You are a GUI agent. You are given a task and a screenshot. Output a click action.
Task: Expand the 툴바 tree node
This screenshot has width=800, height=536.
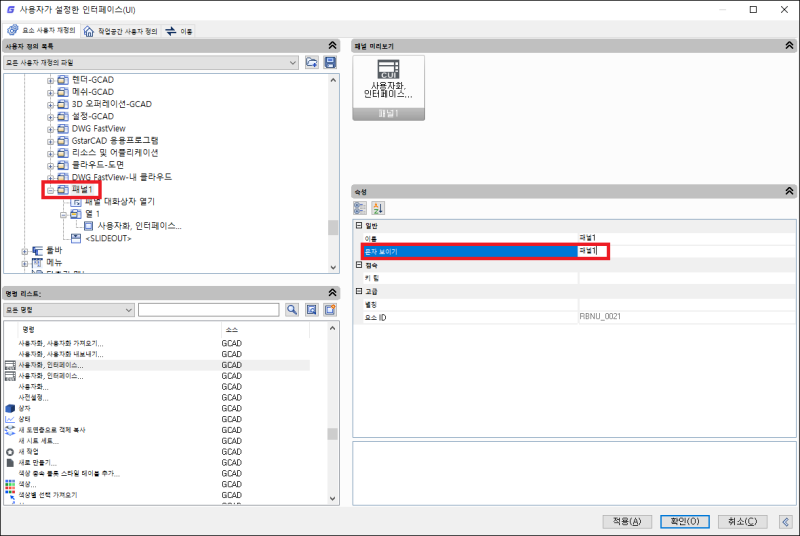click(x=24, y=251)
